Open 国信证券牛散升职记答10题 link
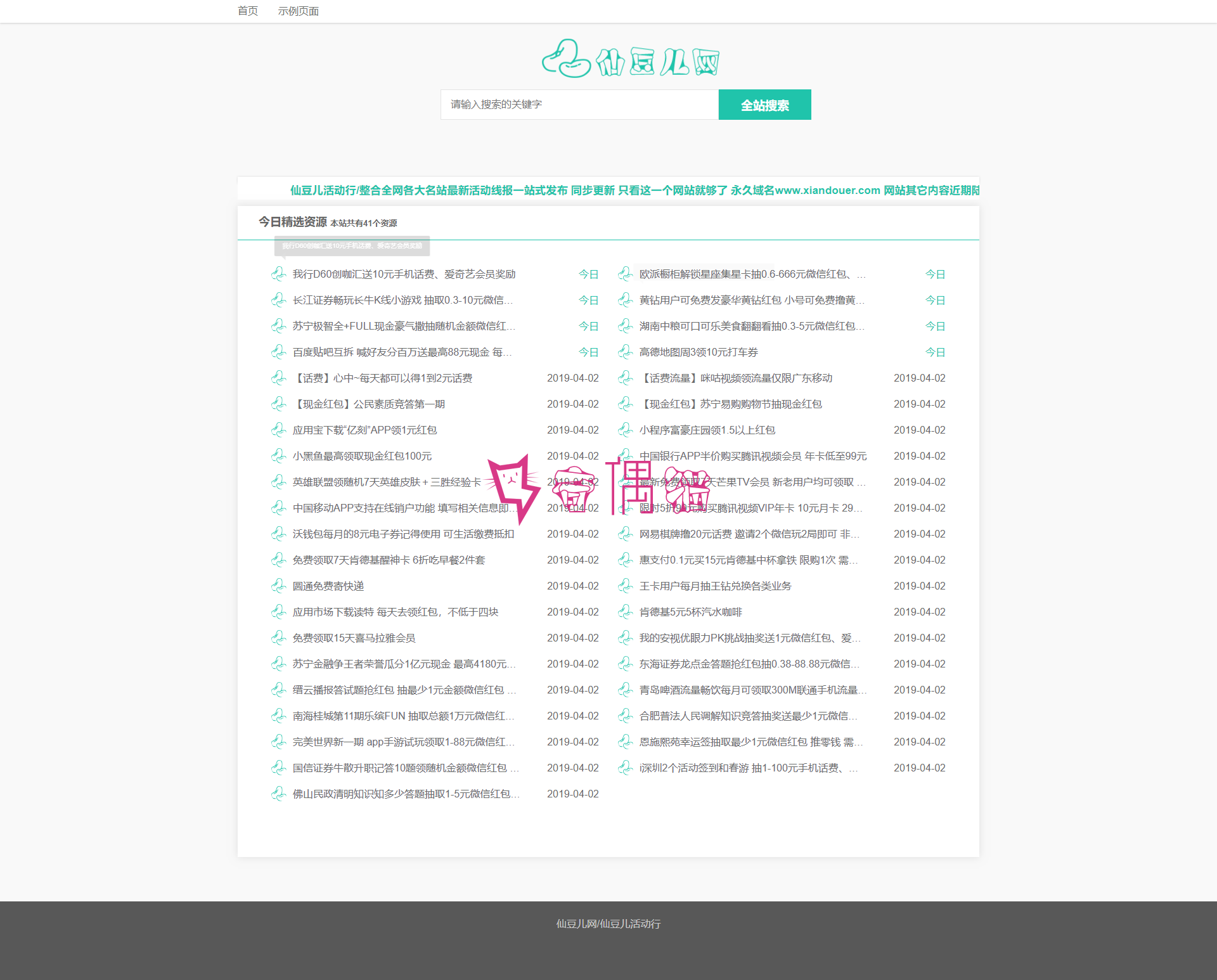Image resolution: width=1217 pixels, height=980 pixels. click(x=406, y=768)
